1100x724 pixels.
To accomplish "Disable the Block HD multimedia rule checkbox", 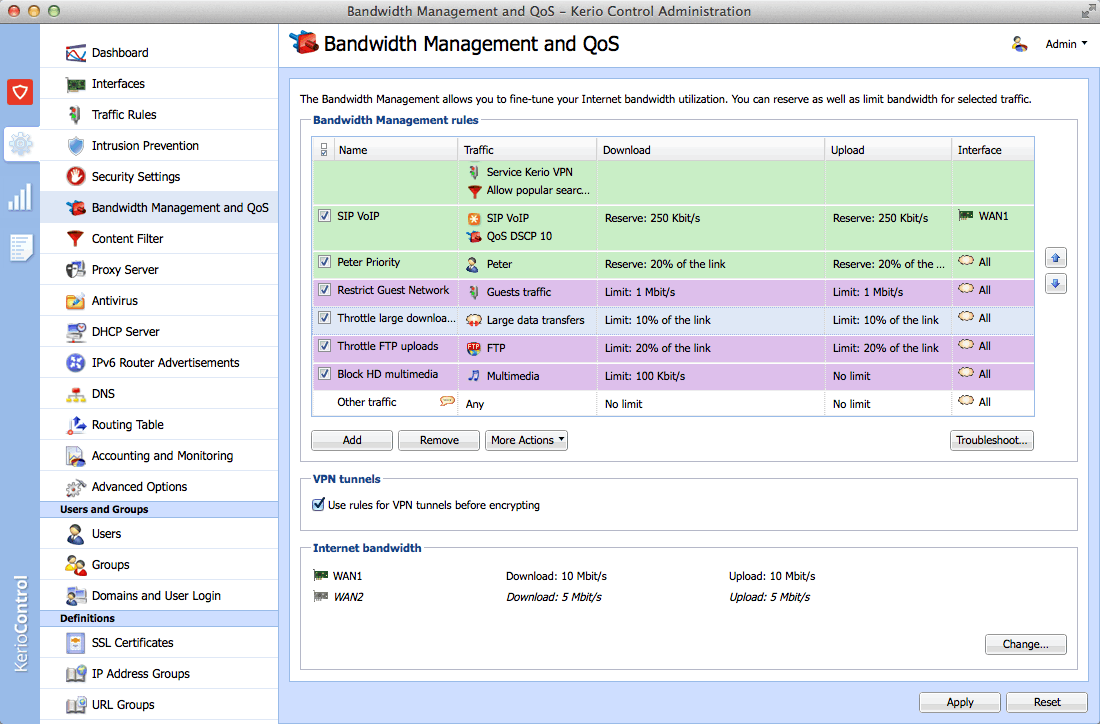I will click(x=324, y=373).
